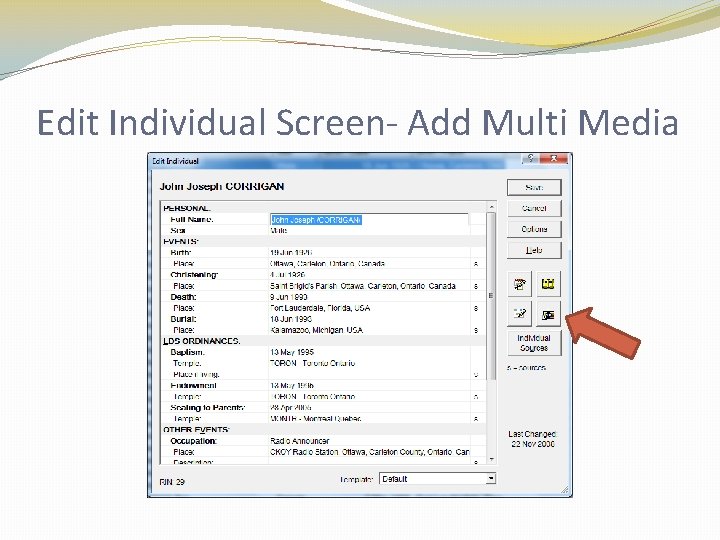The width and height of the screenshot is (720, 540).
Task: Open the multimedia icon button
Action: coord(548,314)
